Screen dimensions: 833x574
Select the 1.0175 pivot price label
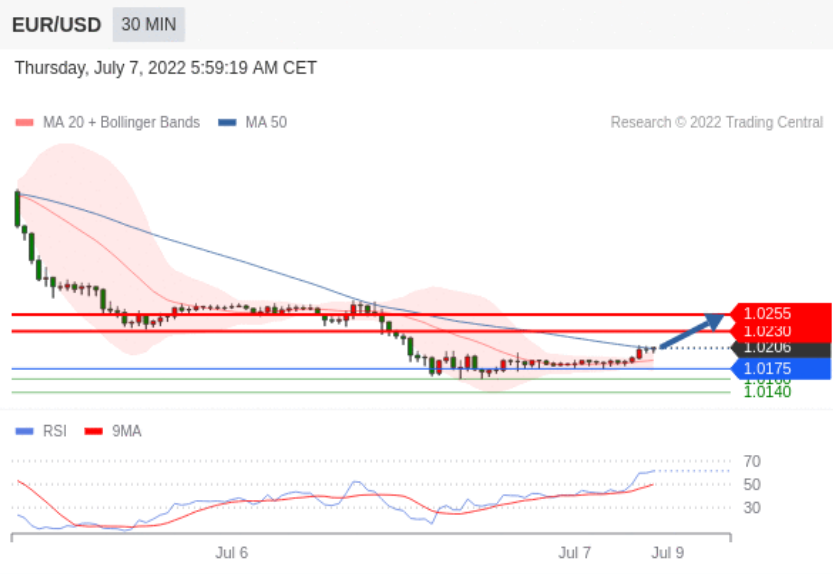point(781,368)
